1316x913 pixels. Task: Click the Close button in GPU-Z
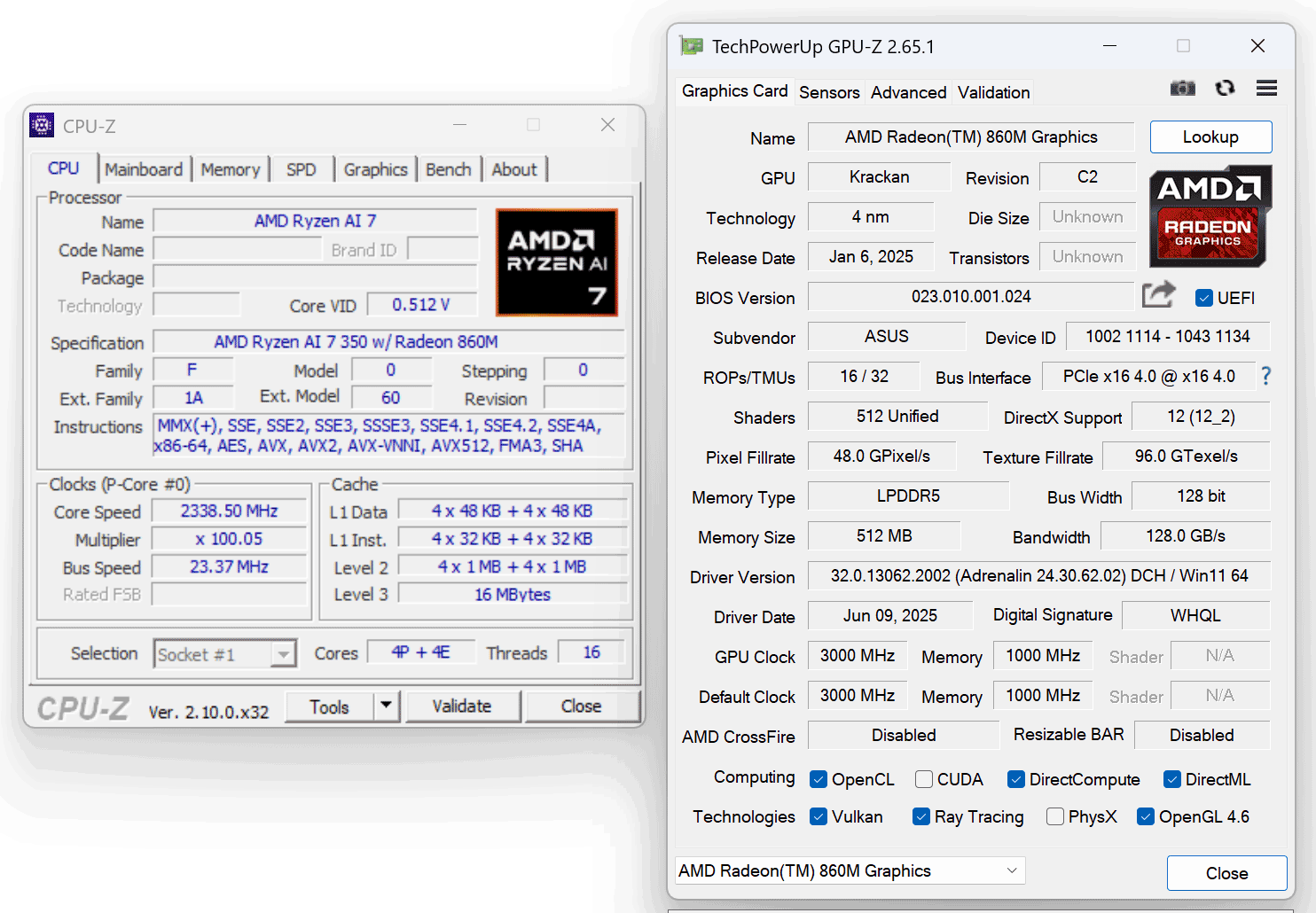(1226, 873)
